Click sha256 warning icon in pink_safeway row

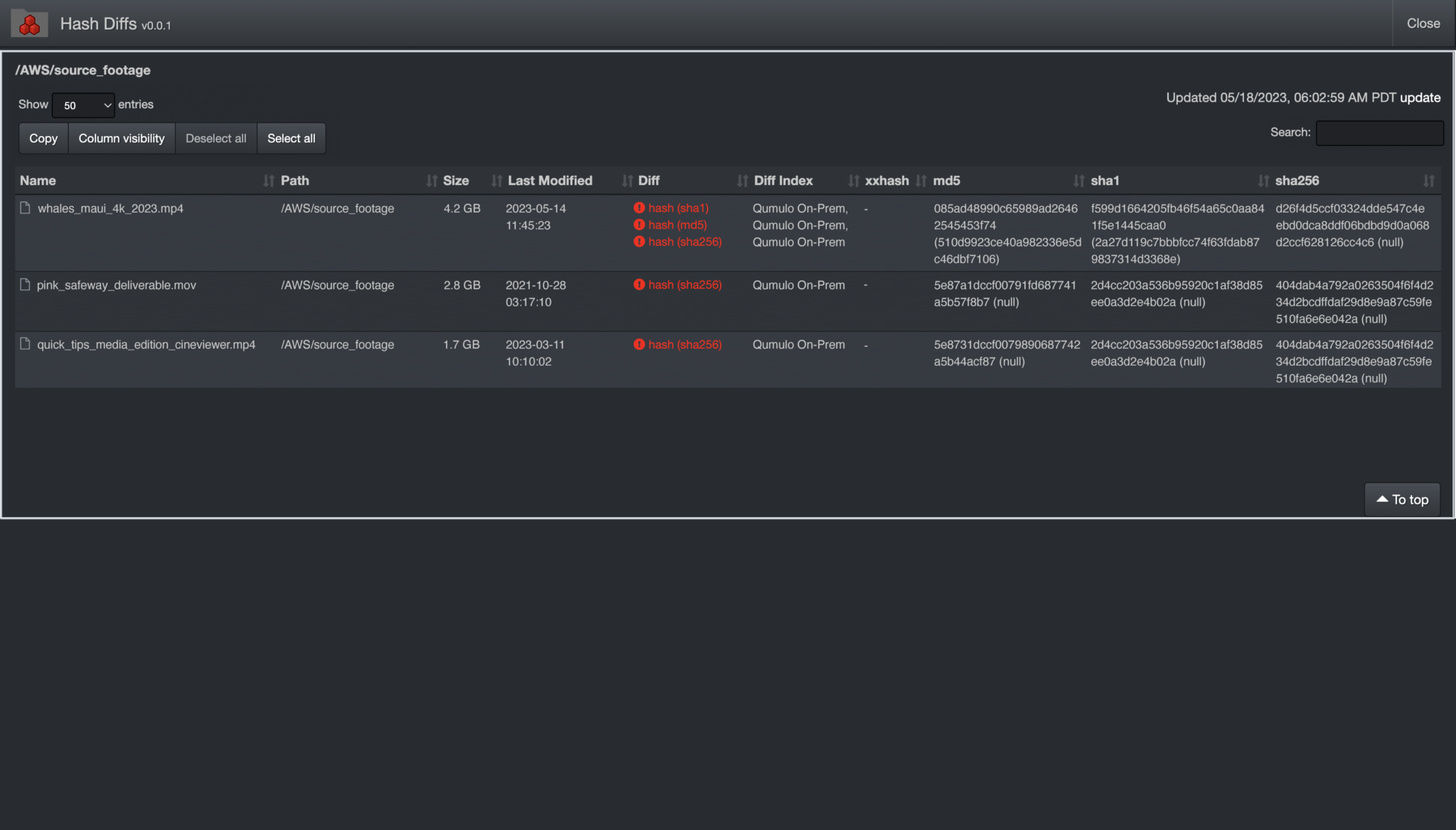coord(639,284)
